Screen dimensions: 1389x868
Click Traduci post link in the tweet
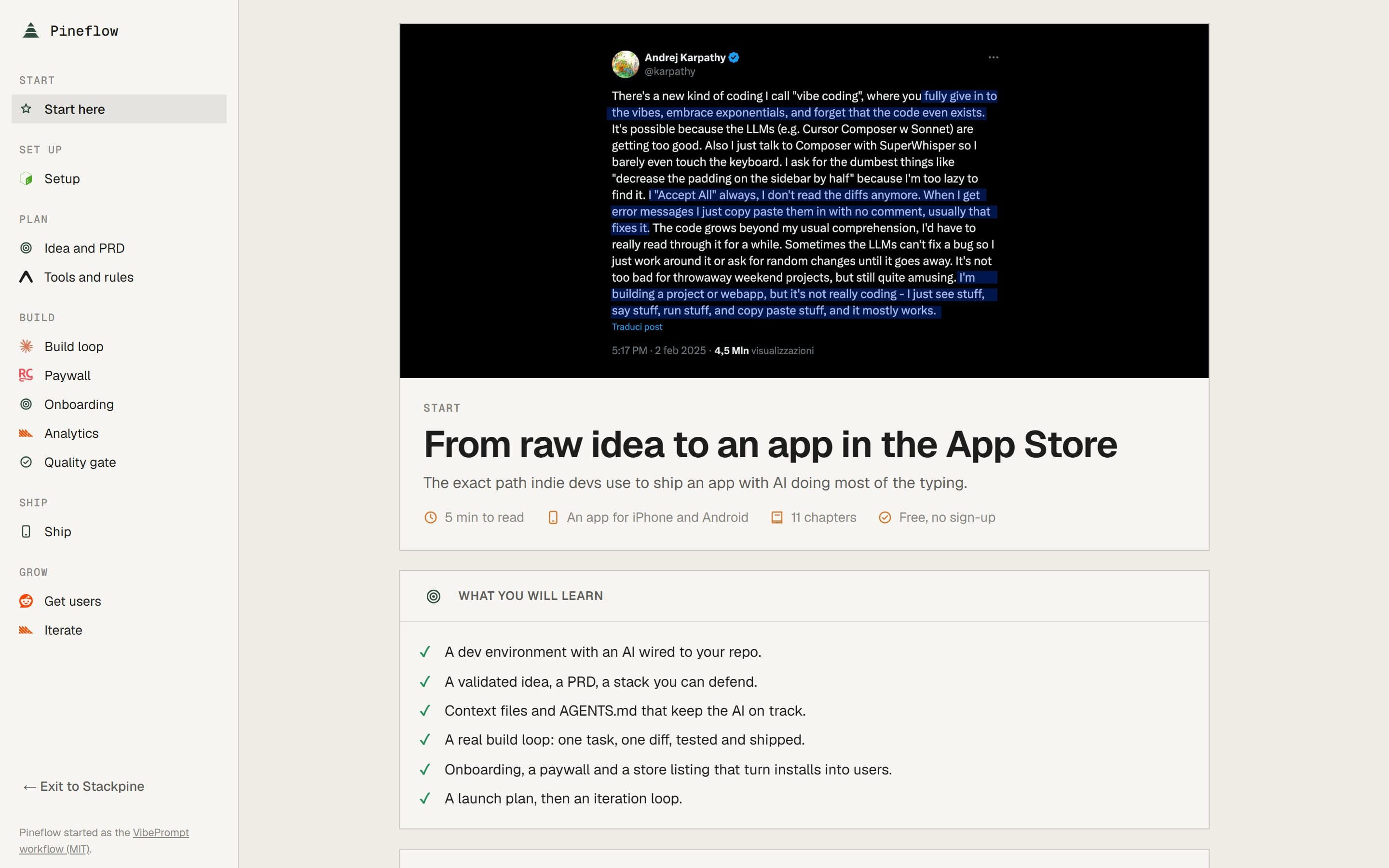637,326
